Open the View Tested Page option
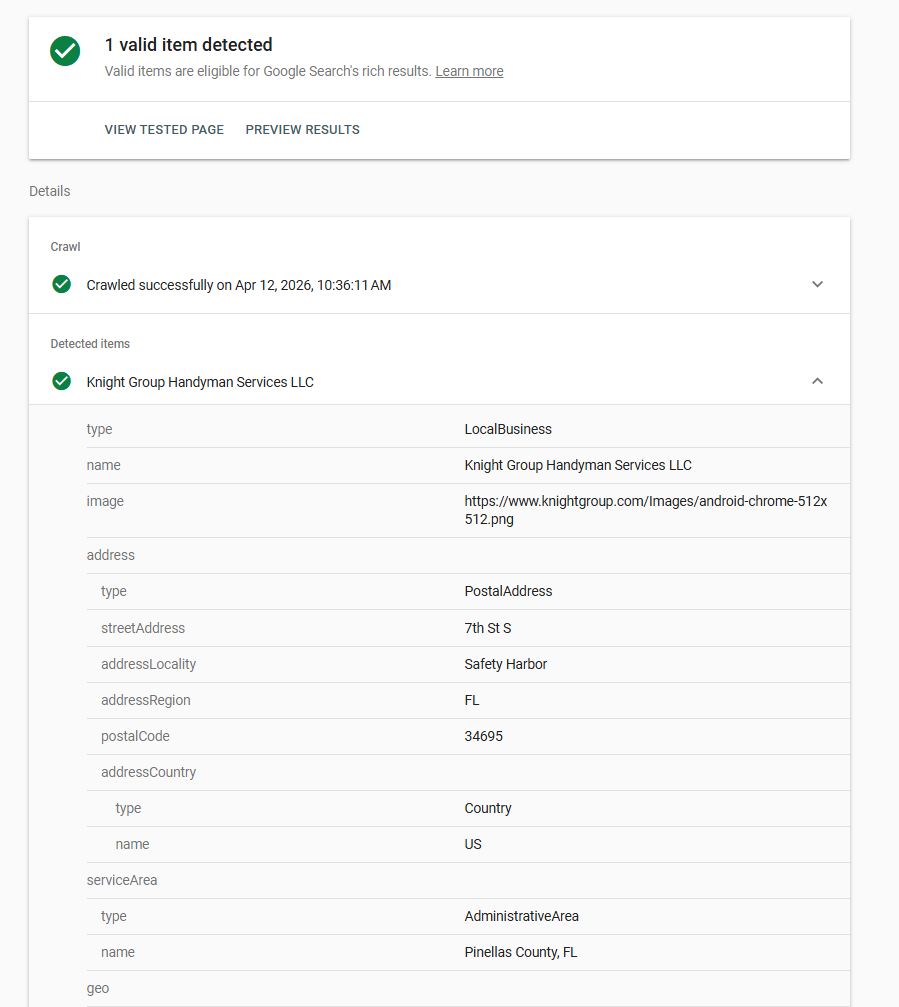 (x=164, y=130)
